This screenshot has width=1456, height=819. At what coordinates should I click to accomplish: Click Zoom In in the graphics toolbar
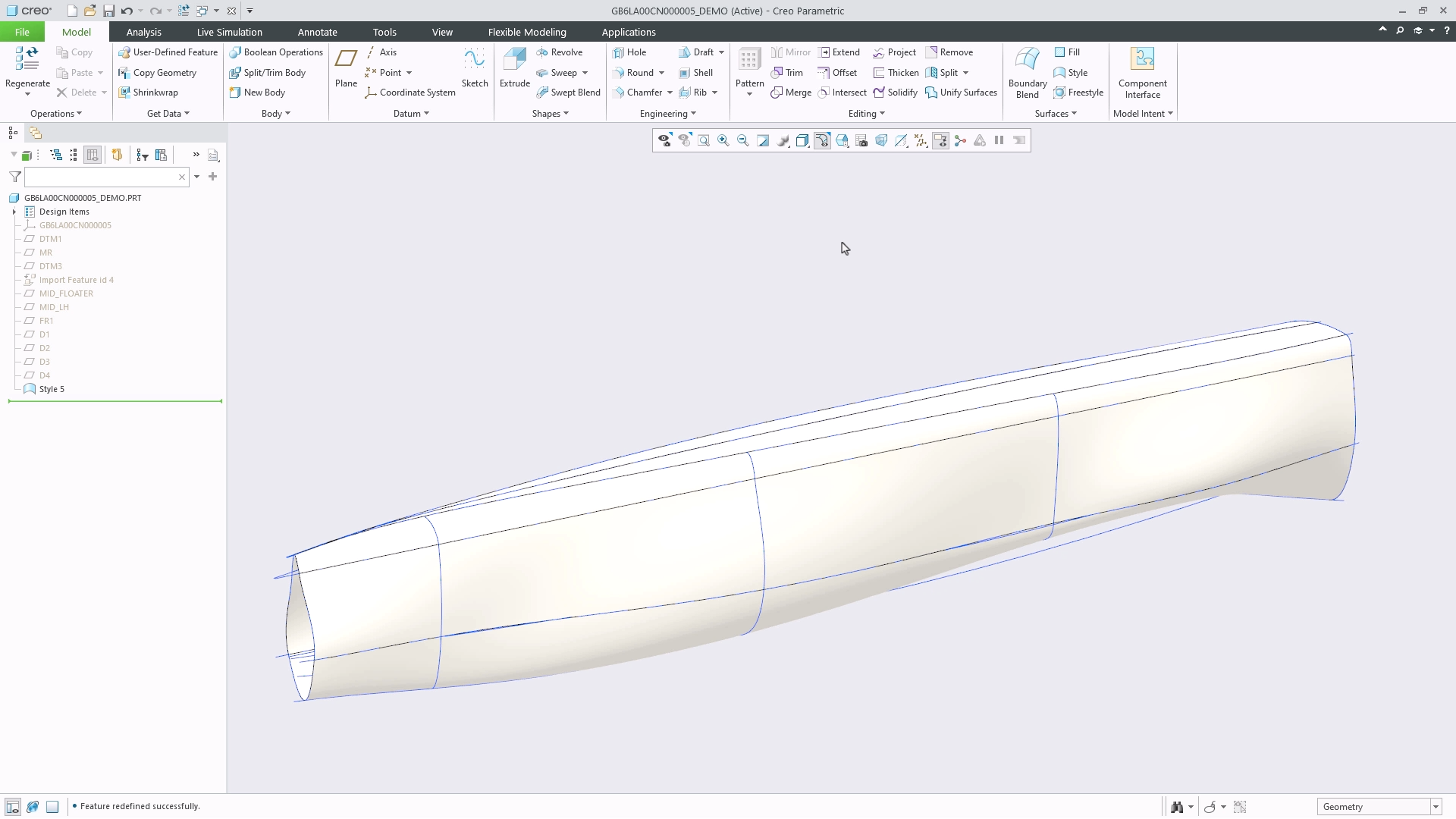click(x=723, y=140)
